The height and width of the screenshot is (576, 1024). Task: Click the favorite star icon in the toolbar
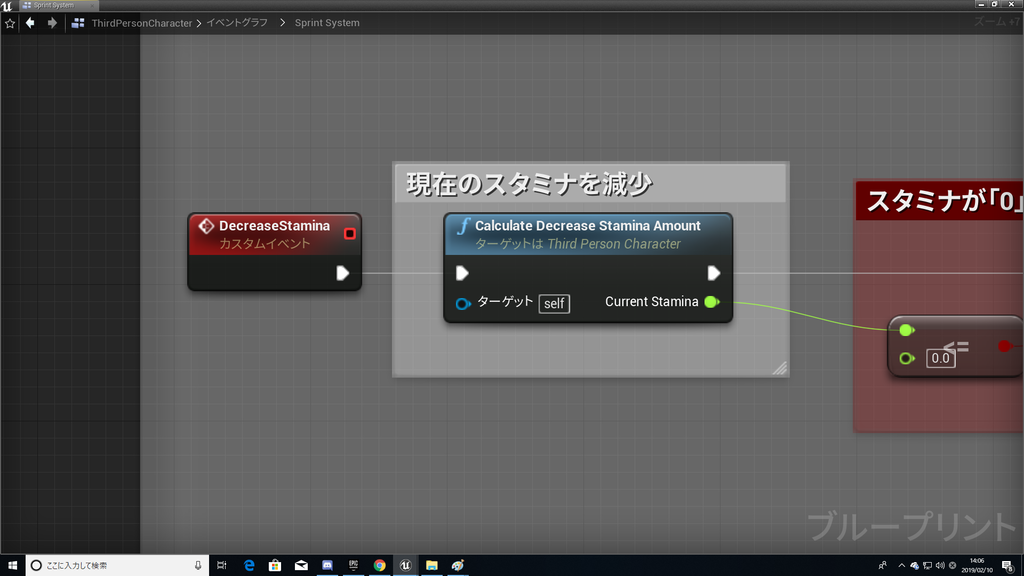9,22
